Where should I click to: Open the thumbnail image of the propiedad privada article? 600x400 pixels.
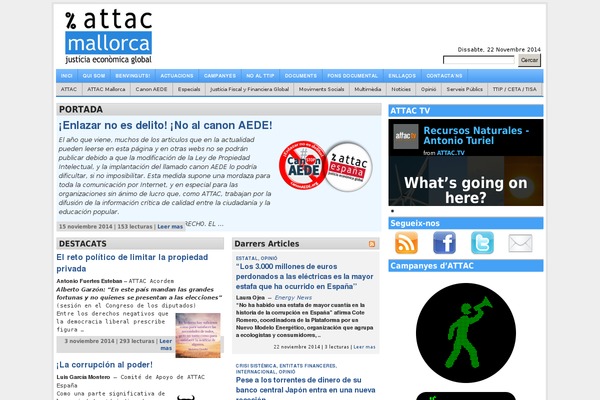198,335
